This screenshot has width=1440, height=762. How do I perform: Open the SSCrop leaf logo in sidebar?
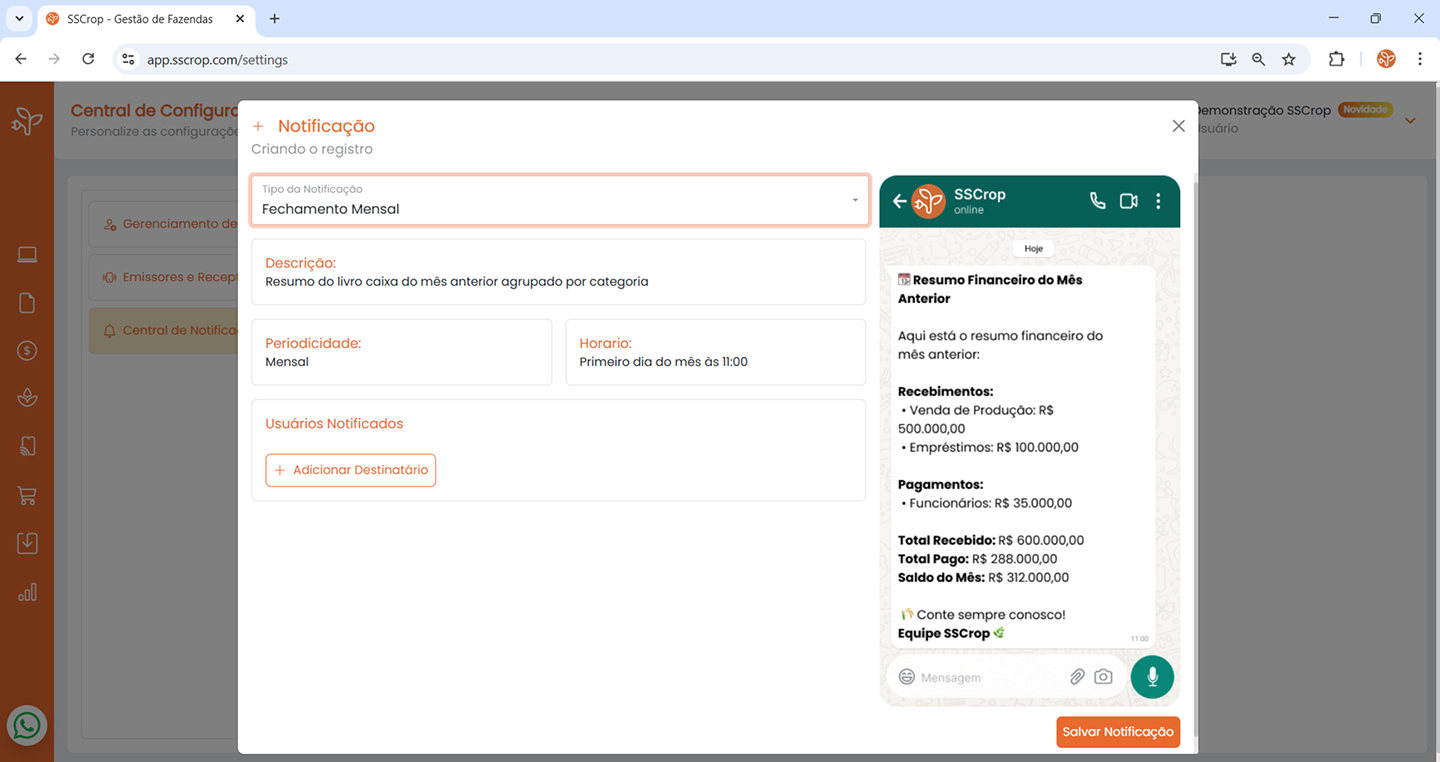[27, 121]
